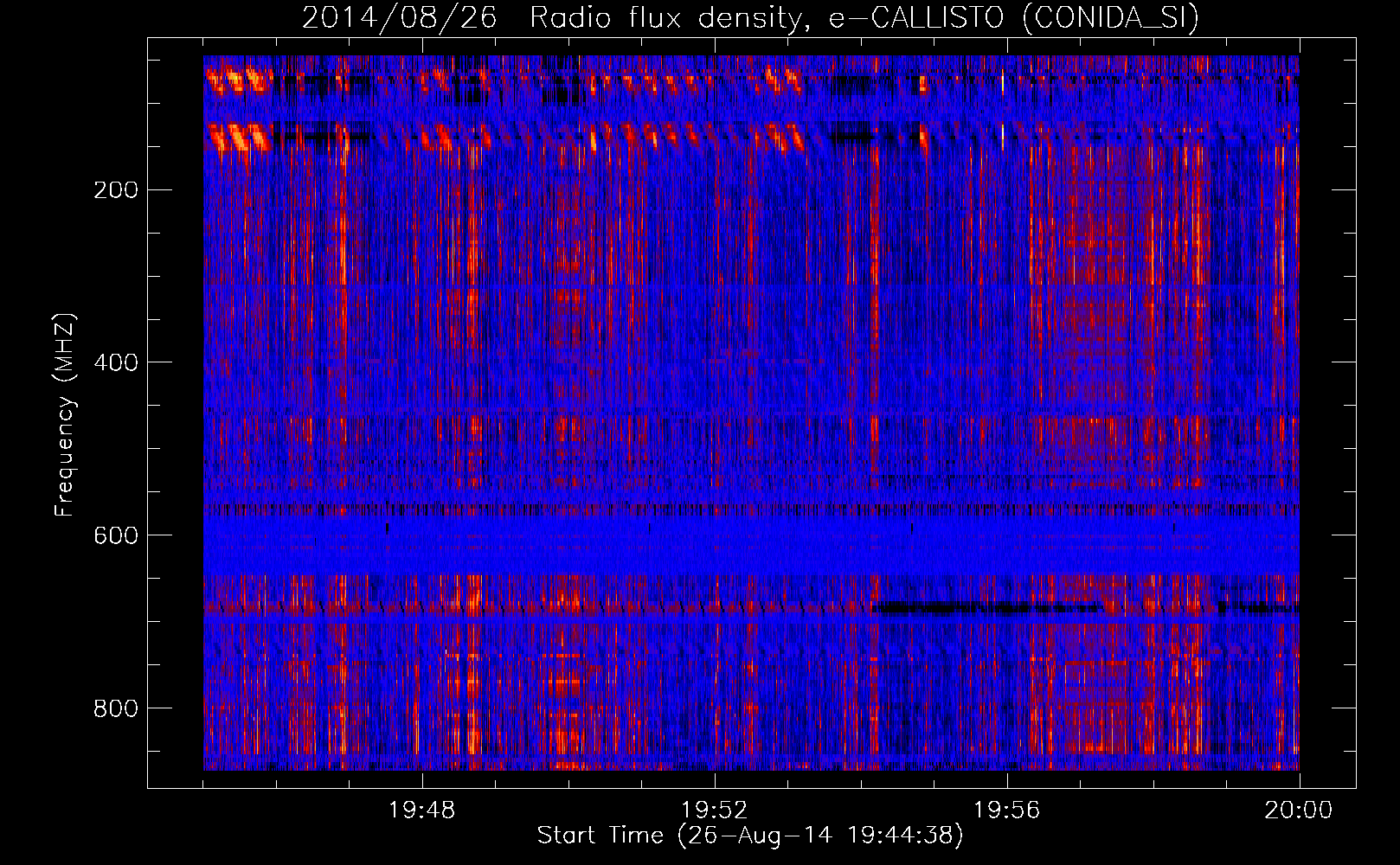Click the 19:56 time tick label
The height and width of the screenshot is (865, 1400).
pos(1007,811)
